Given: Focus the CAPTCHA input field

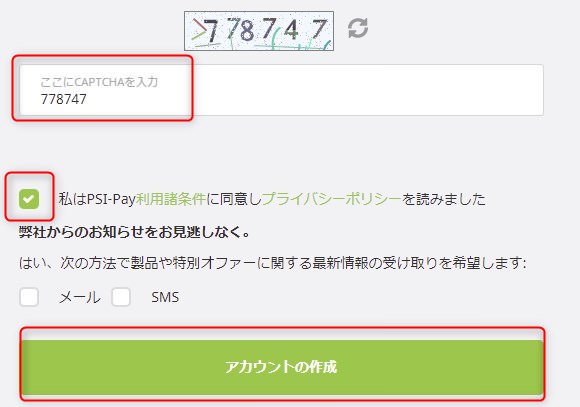Looking at the screenshot, I should click(281, 90).
